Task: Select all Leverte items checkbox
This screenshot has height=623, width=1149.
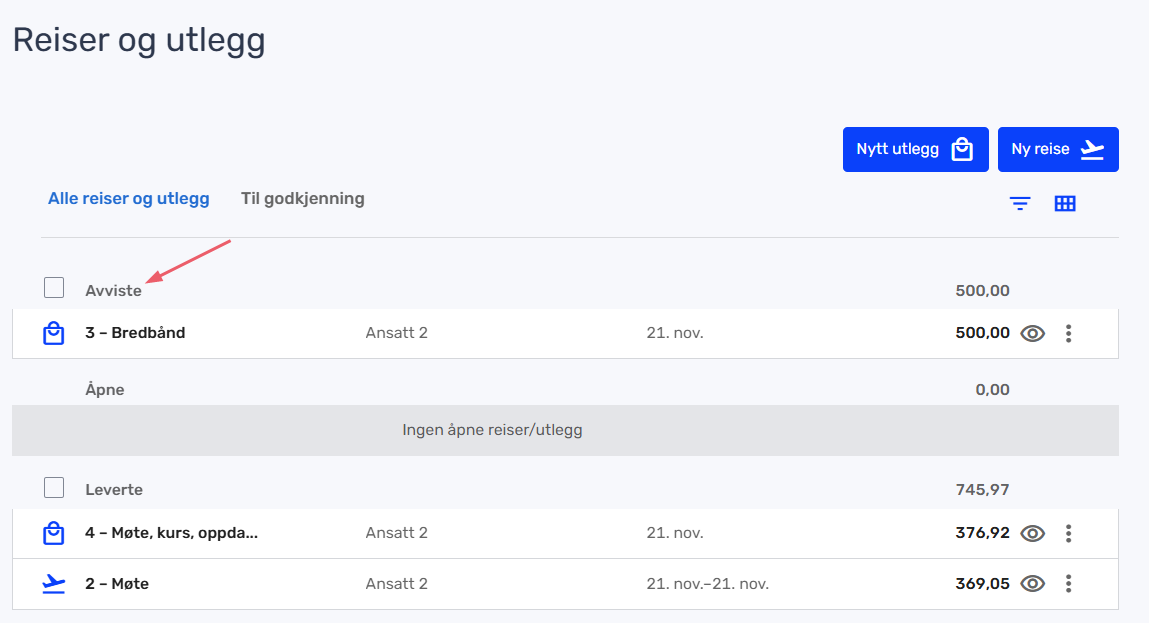Action: click(x=54, y=488)
